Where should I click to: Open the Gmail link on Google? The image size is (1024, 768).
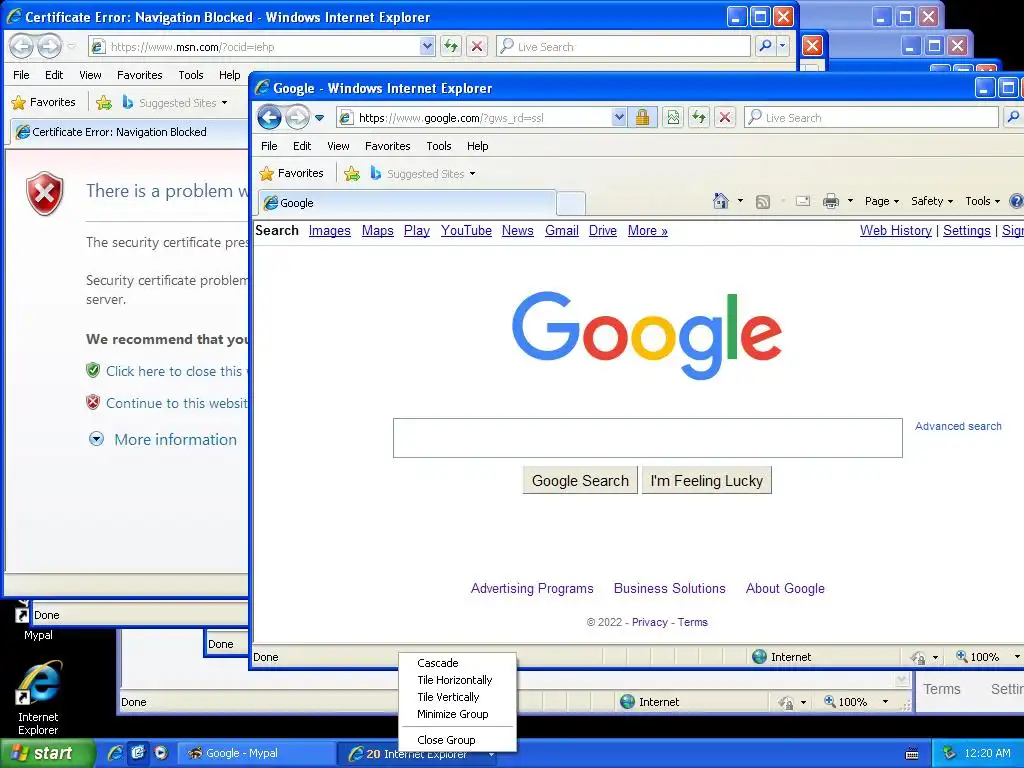pyautogui.click(x=562, y=231)
